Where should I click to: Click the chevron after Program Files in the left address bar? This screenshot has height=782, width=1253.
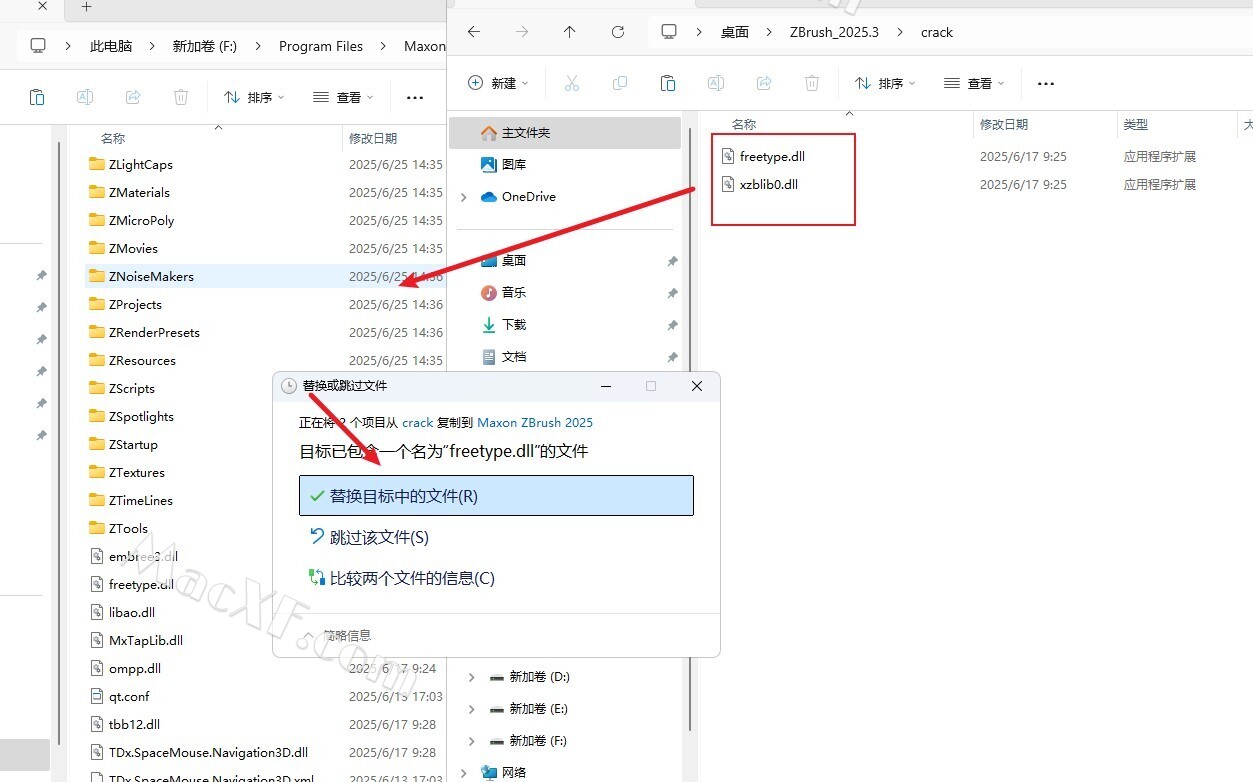(385, 46)
